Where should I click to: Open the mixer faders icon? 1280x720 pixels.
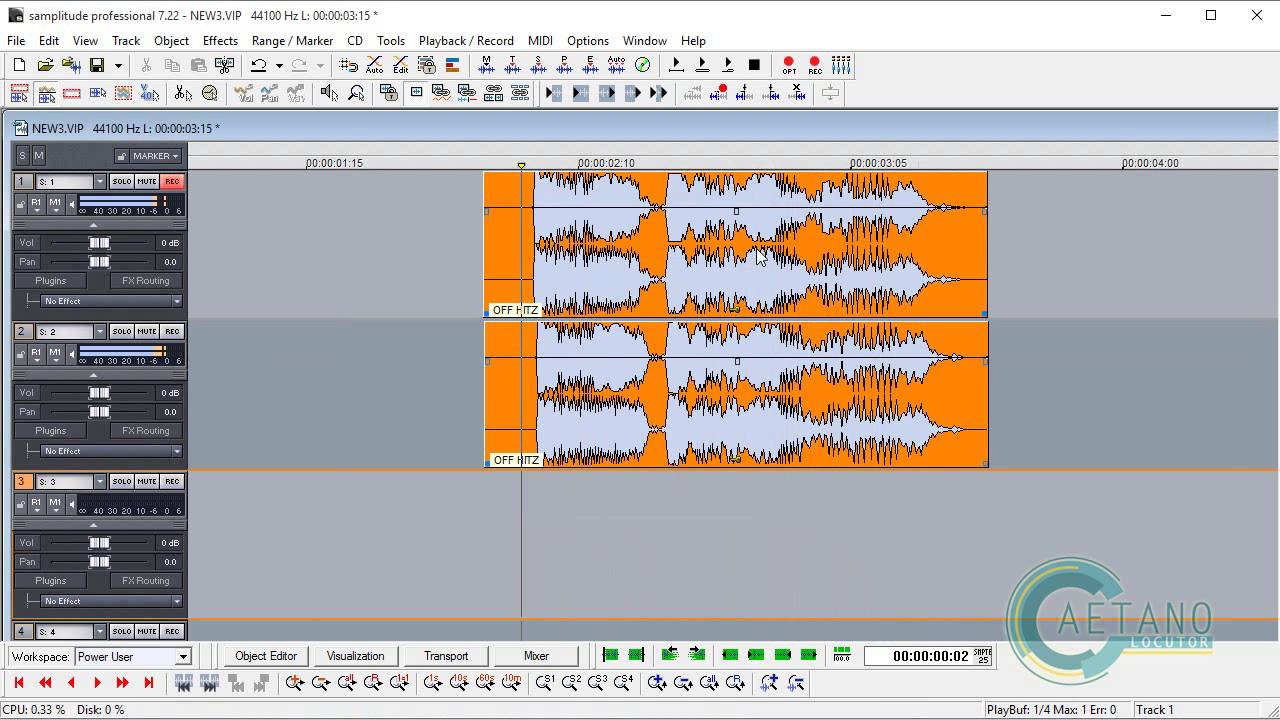[841, 65]
